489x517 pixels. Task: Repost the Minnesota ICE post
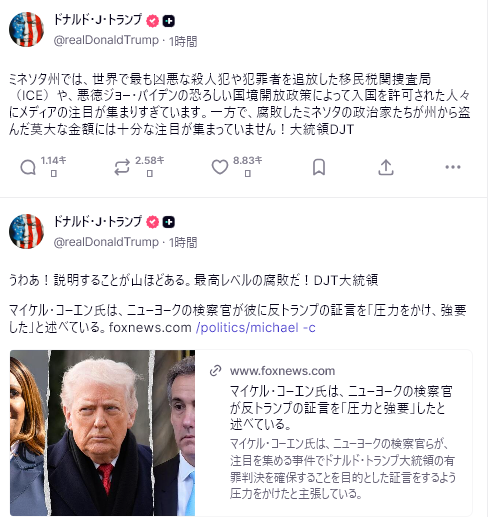122,167
